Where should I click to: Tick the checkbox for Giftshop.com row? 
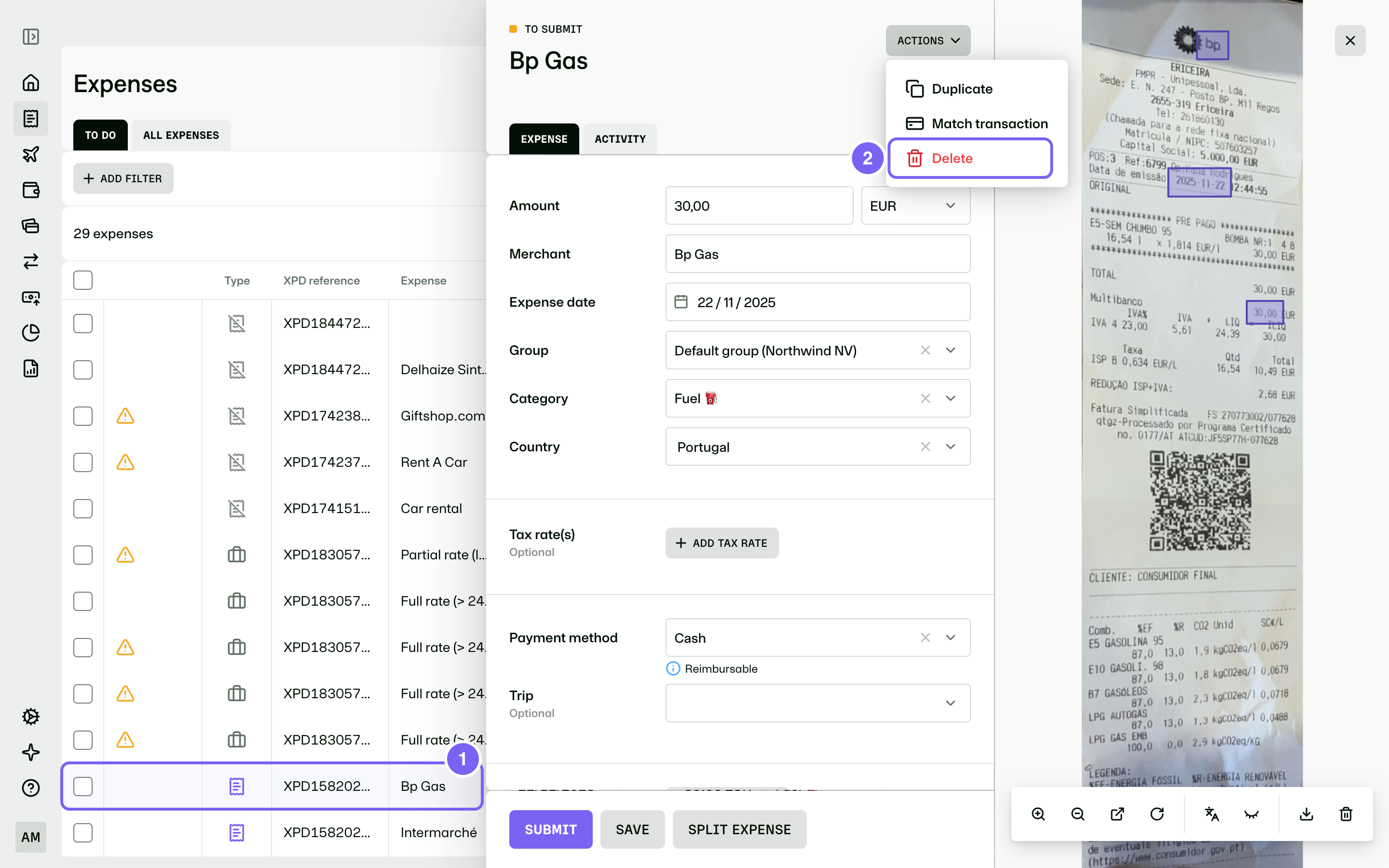point(82,416)
